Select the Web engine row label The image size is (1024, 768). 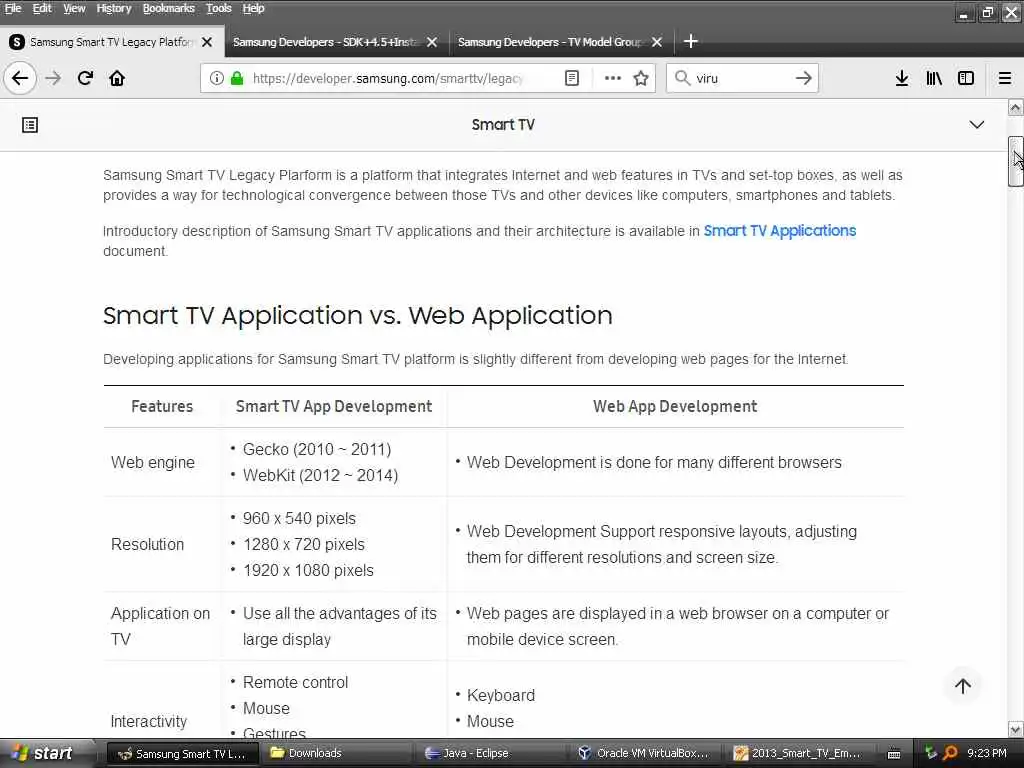[153, 462]
